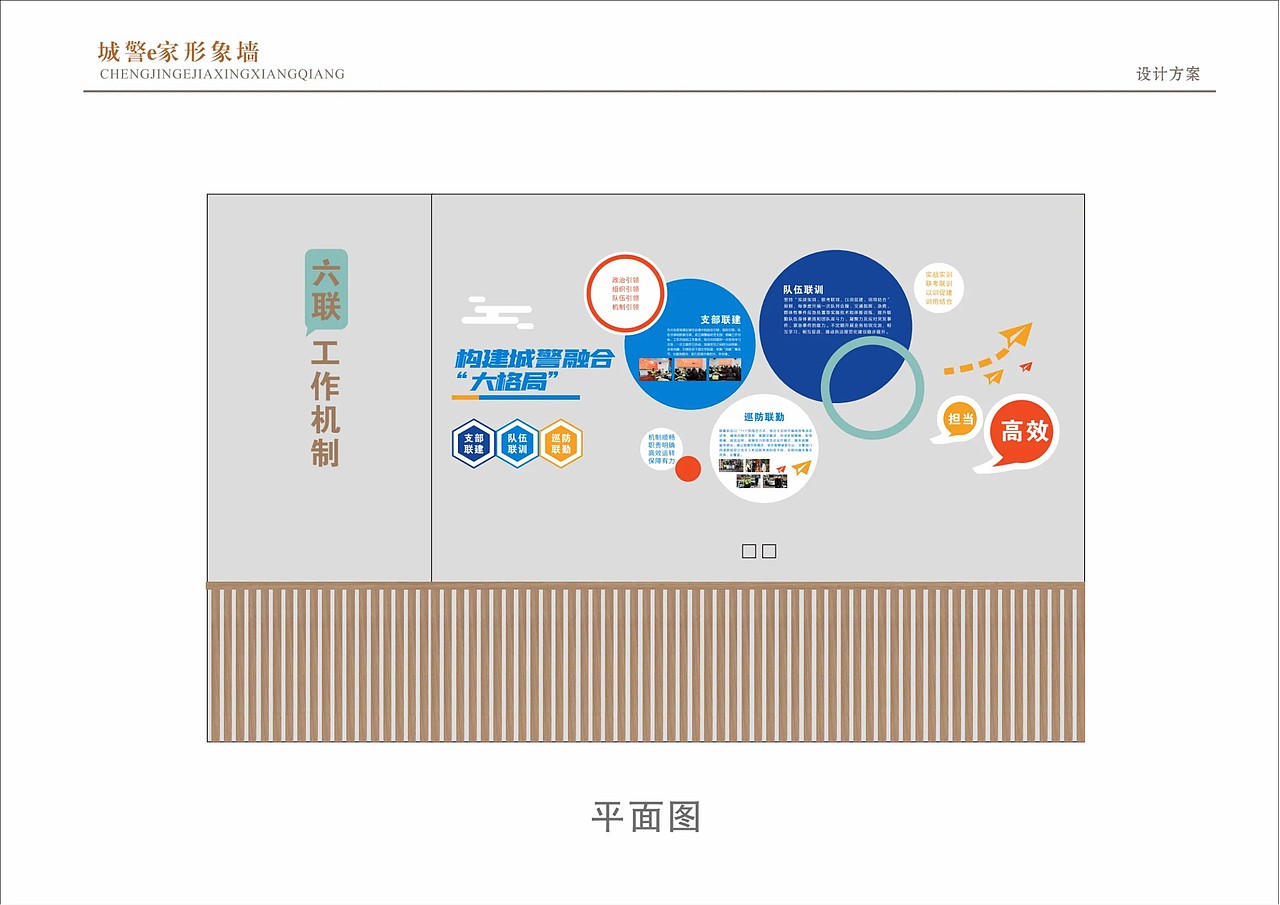Select the teal ring overlapping the dark blue circle
The width and height of the screenshot is (1280, 905).
pos(872,387)
